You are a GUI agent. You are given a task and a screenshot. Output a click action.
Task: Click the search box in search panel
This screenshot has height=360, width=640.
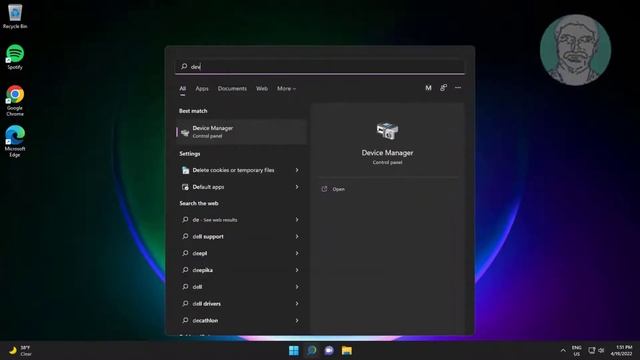click(320, 67)
